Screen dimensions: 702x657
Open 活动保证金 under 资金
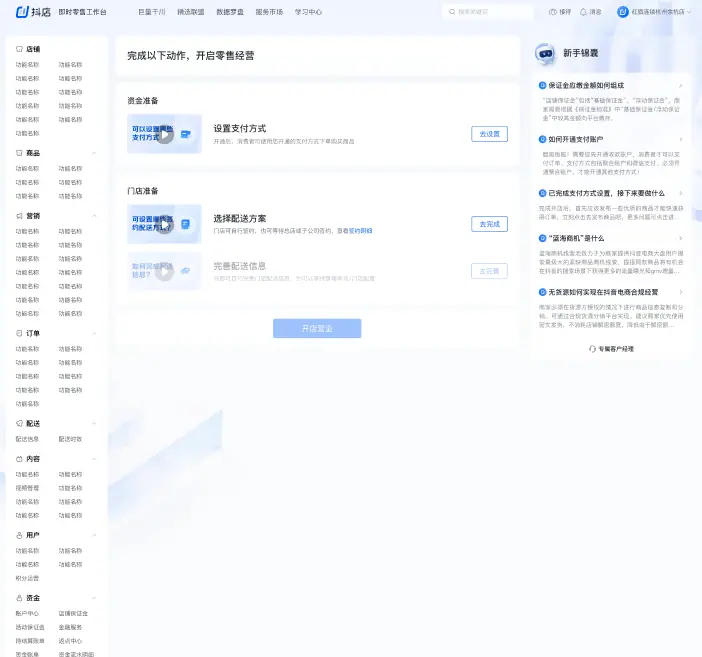click(30, 627)
